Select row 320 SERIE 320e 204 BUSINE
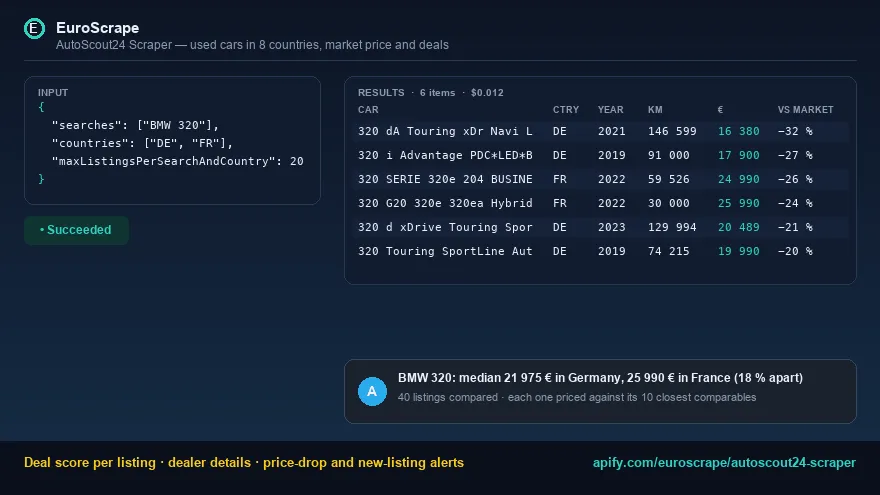 tap(601, 180)
